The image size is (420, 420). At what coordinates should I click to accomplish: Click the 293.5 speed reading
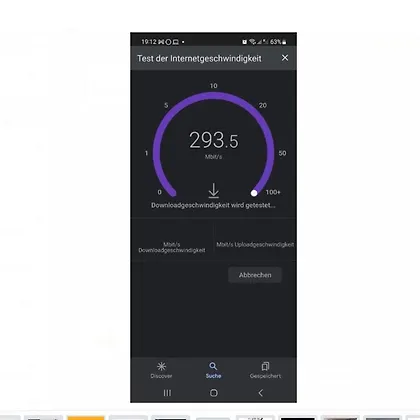[x=214, y=140]
